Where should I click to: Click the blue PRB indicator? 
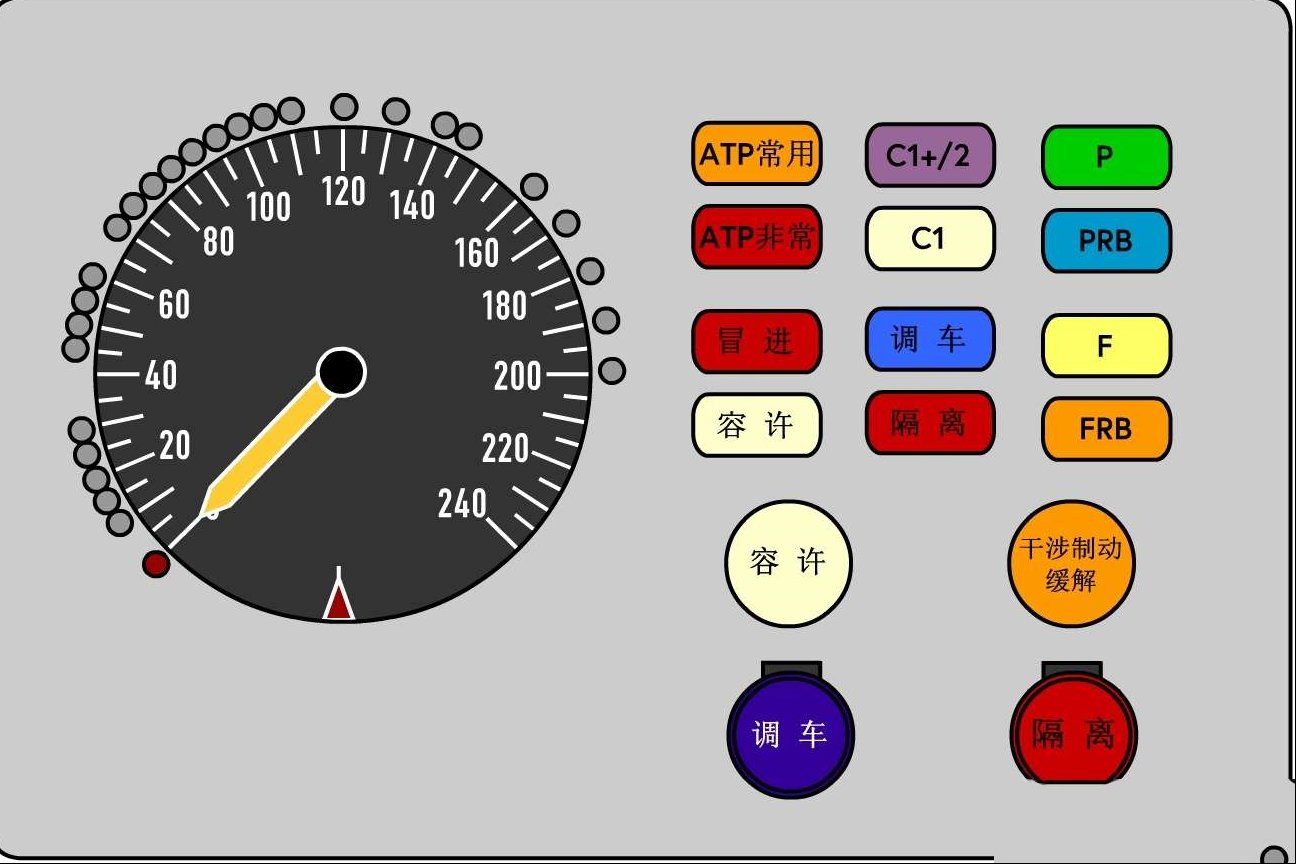[1106, 241]
